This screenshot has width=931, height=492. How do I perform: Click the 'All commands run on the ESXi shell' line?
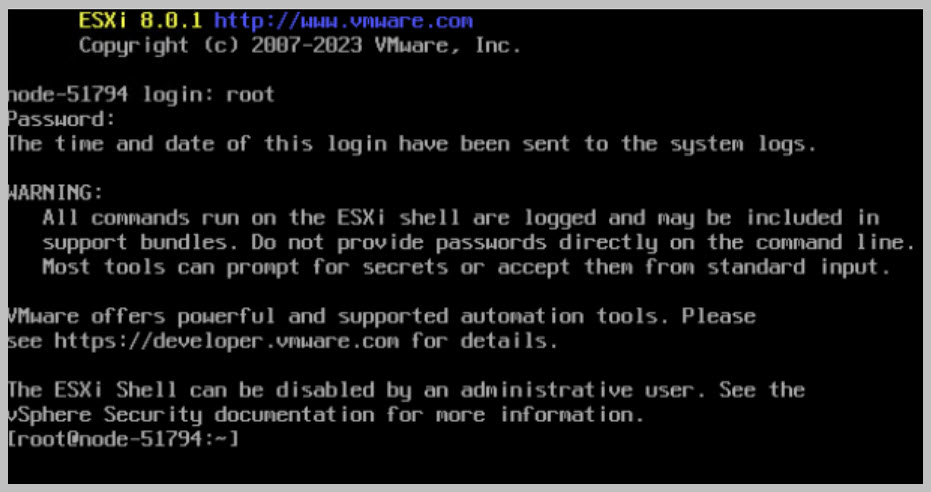pos(460,217)
